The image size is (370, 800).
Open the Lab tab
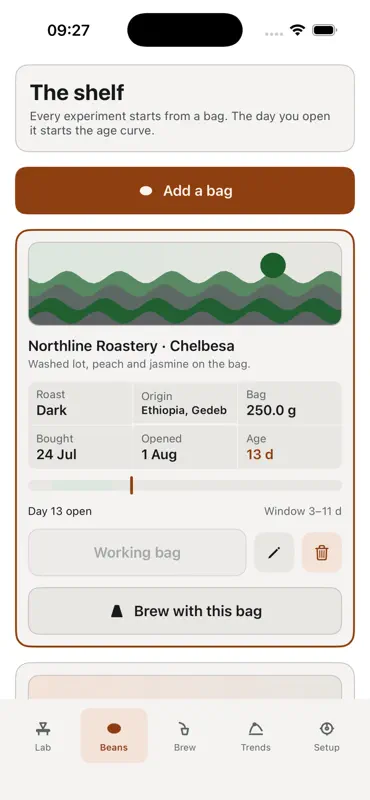[43, 736]
